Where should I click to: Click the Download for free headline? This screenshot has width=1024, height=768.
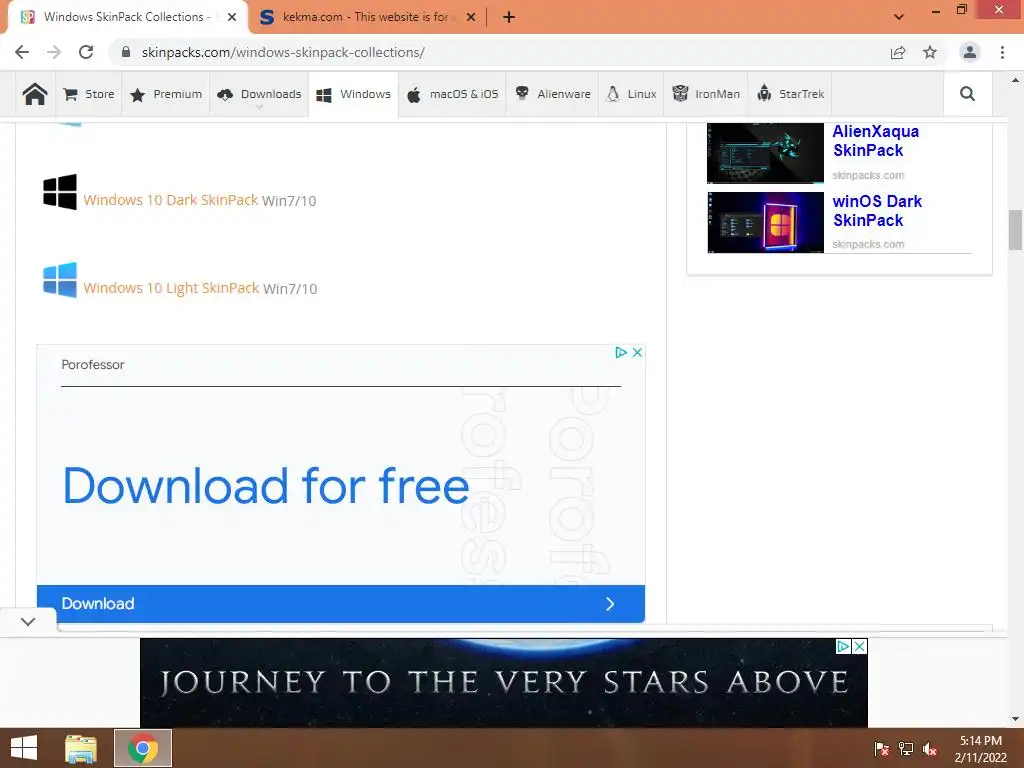[x=266, y=486]
